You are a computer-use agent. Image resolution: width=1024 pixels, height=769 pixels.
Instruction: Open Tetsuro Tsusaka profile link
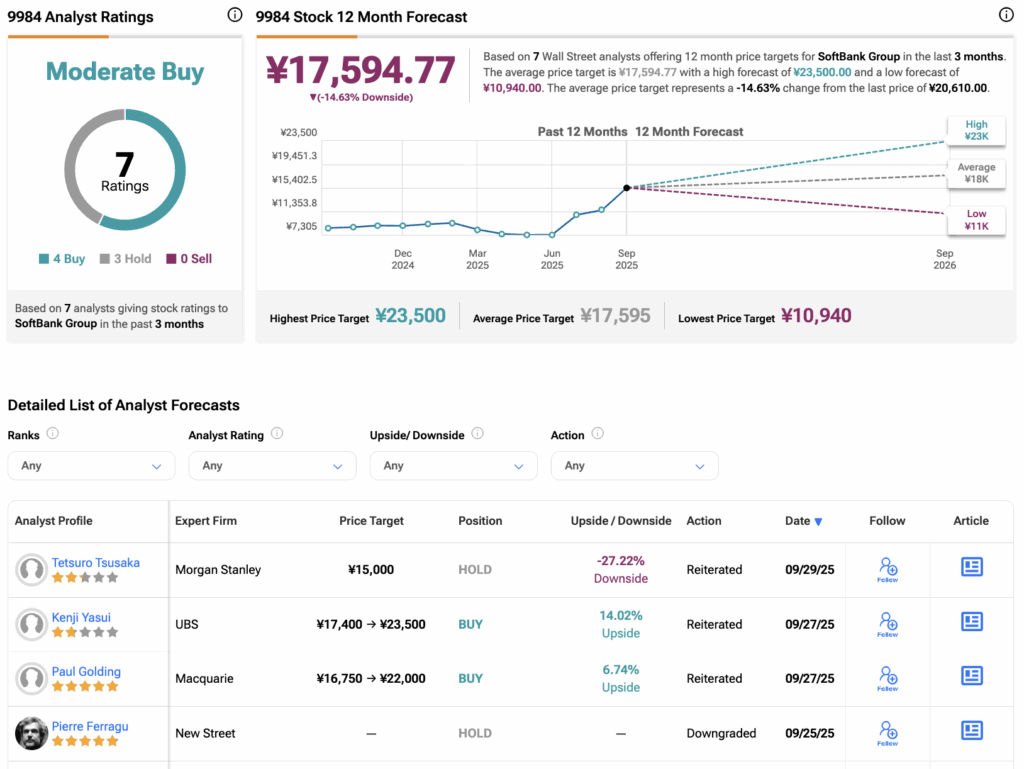[96, 563]
